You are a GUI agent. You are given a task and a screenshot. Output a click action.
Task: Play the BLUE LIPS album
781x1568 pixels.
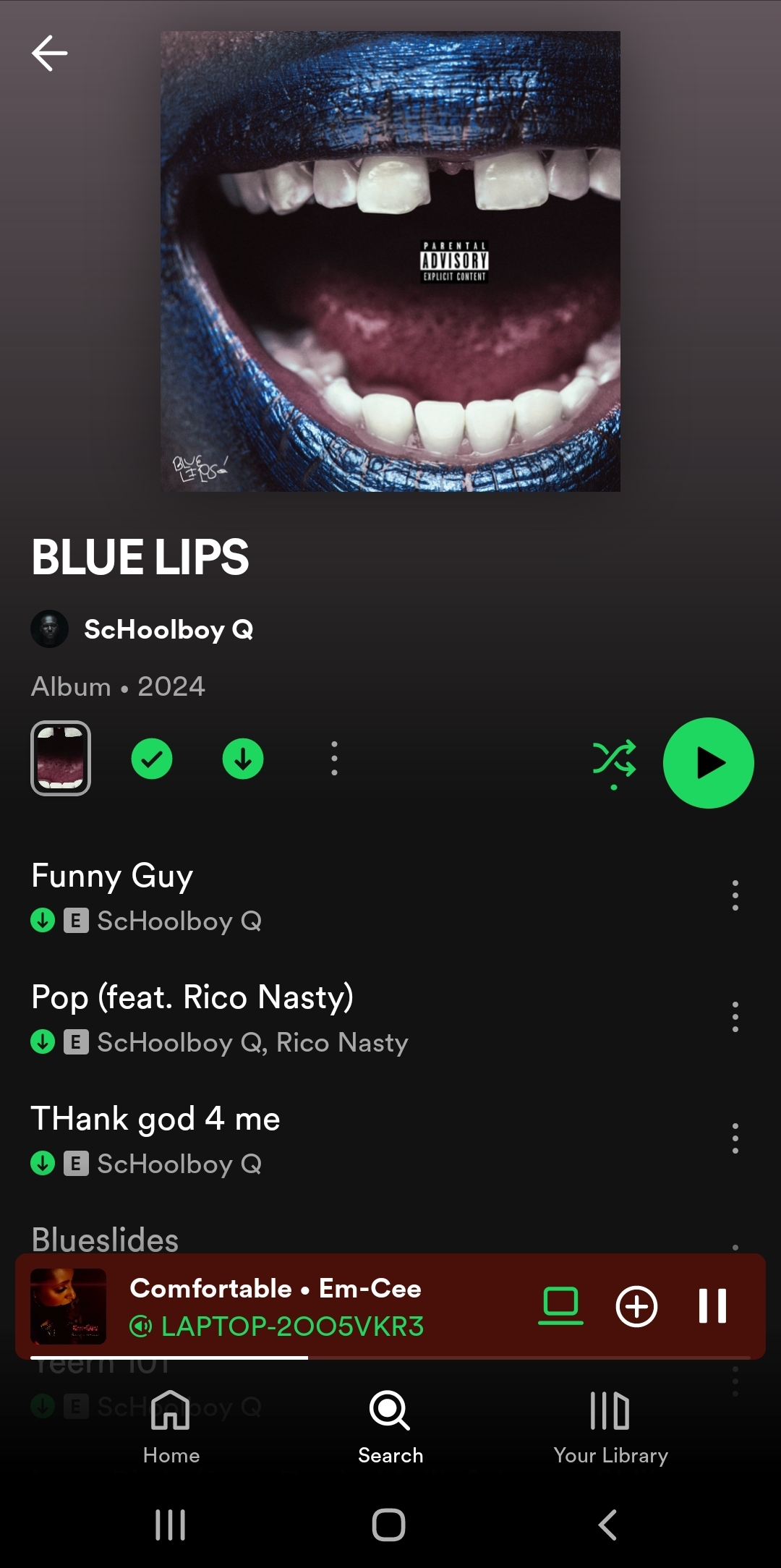coord(708,762)
